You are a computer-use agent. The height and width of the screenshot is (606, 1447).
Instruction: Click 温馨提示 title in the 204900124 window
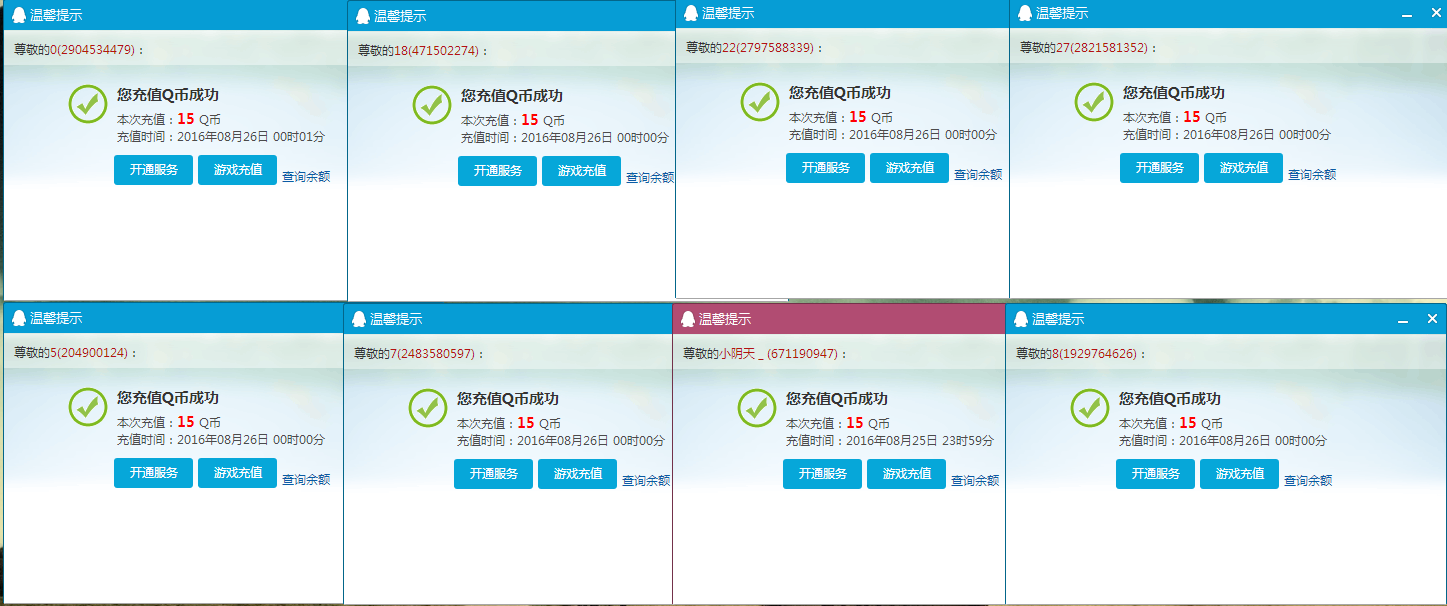point(56,318)
